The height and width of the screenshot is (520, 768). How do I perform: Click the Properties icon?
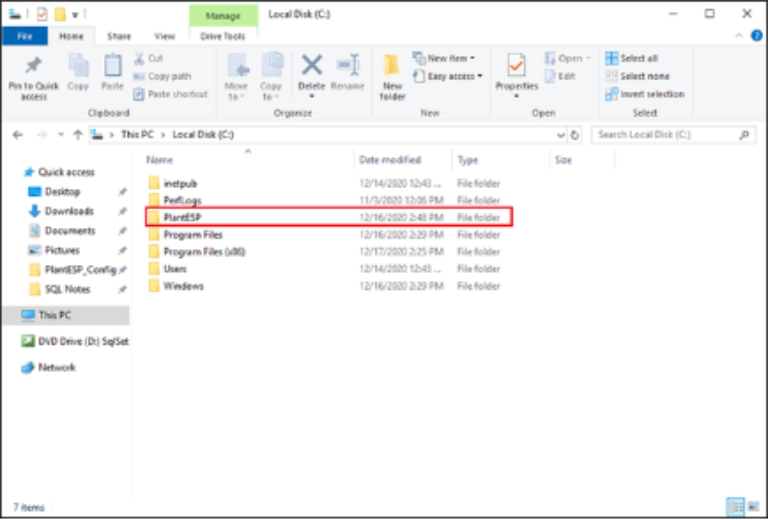(x=517, y=66)
